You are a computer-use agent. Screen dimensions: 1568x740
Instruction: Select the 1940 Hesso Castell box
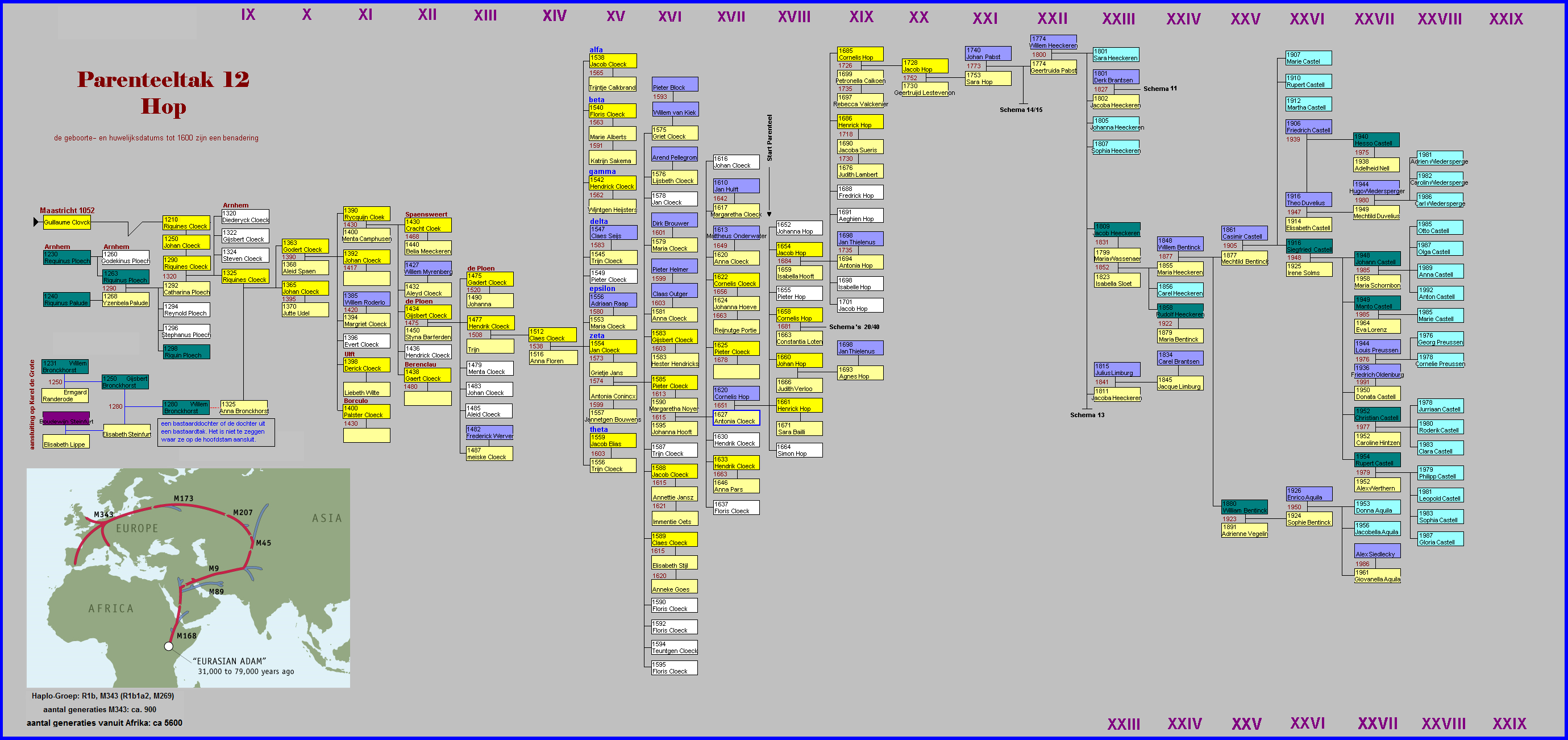coord(1376,140)
